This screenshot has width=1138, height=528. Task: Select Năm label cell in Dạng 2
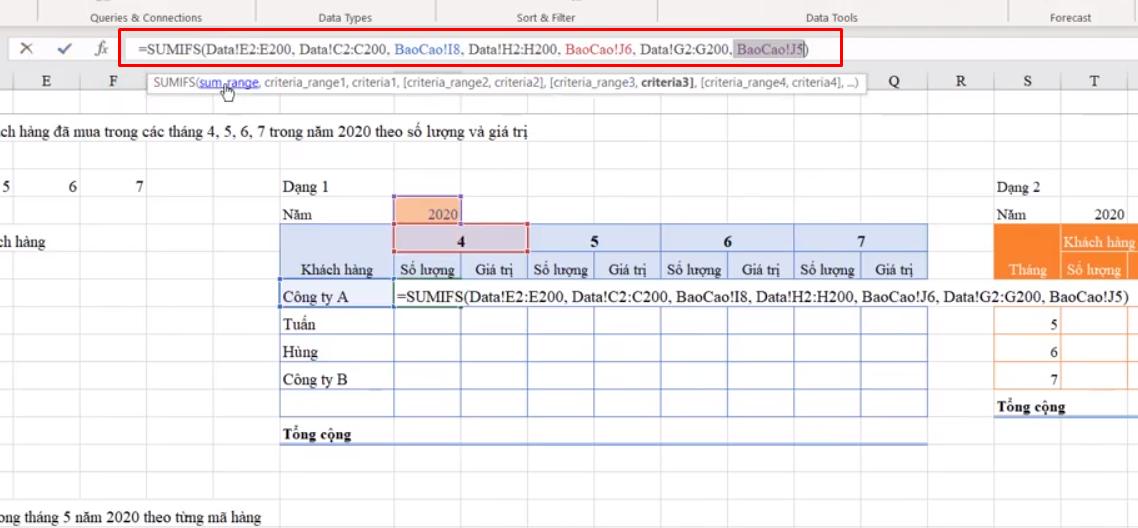(x=1028, y=210)
